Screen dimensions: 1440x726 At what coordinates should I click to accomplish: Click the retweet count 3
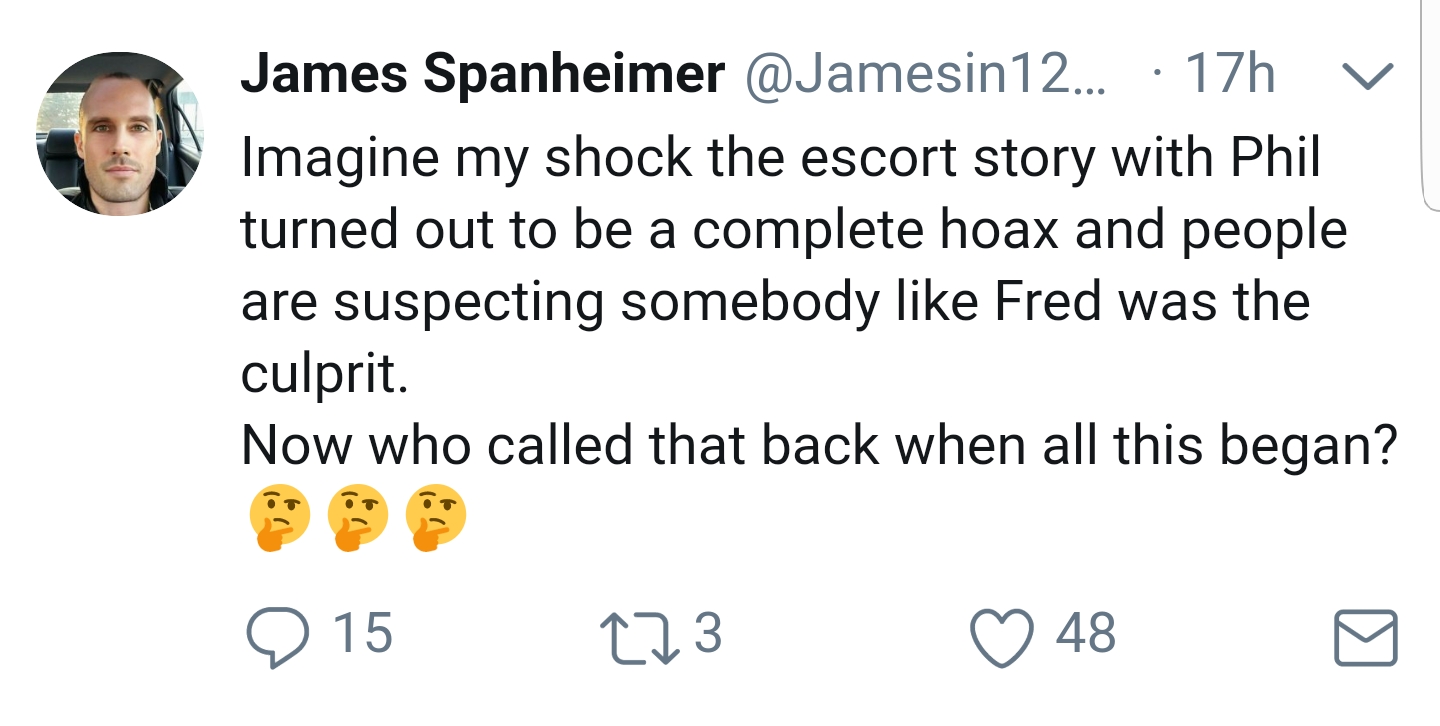(707, 634)
